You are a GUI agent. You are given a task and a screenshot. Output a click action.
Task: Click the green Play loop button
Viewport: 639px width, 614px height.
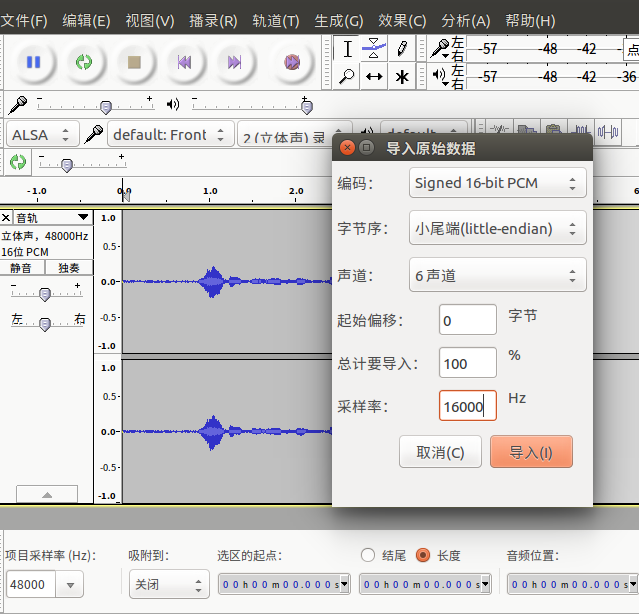click(84, 62)
